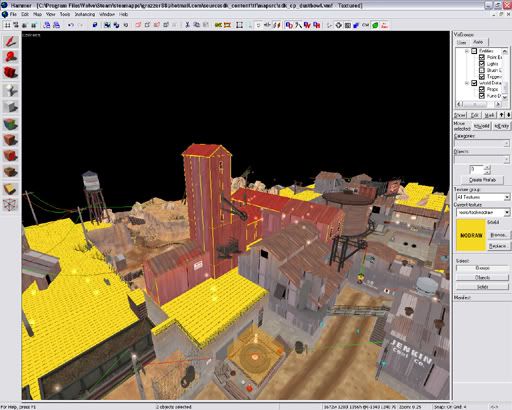Screen dimensions: 512x410
Task: Open the Current texture dropdown
Action: (x=483, y=212)
